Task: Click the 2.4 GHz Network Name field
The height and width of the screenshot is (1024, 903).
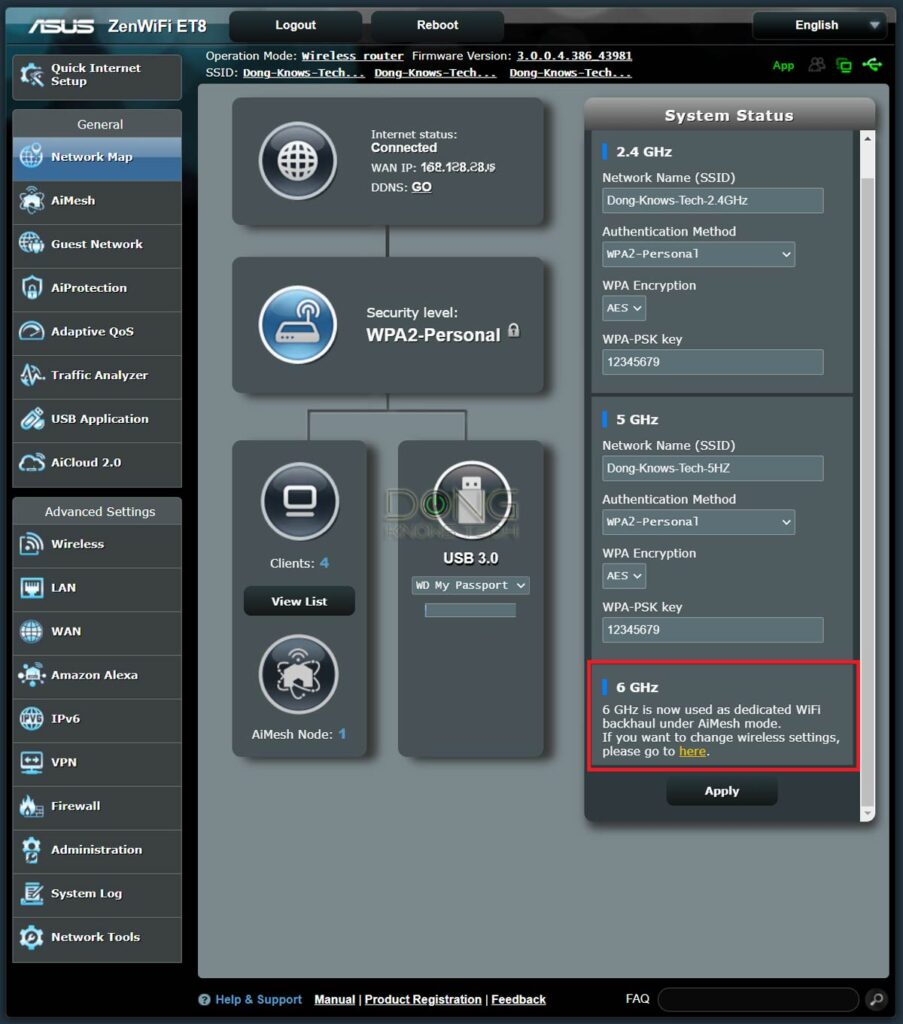Action: tap(712, 200)
